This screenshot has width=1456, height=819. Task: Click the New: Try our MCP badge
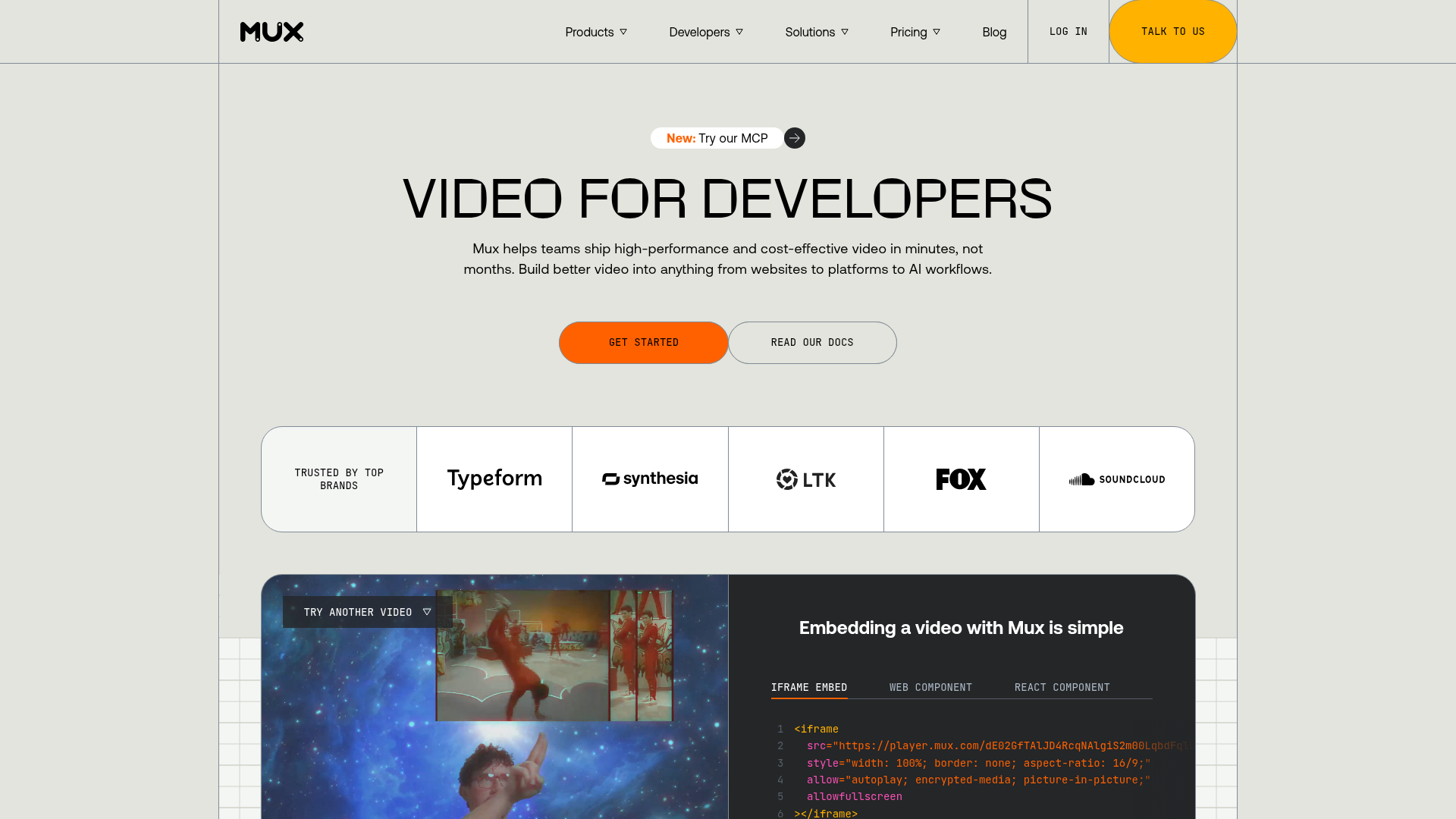click(717, 138)
